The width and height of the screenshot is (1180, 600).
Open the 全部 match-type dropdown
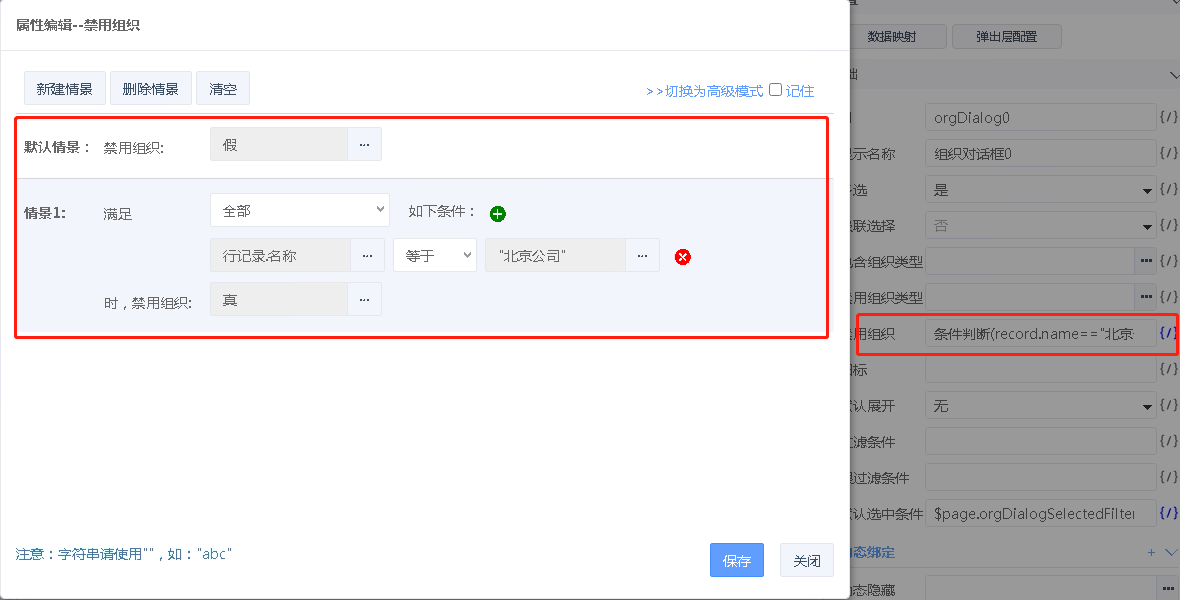pyautogui.click(x=299, y=210)
